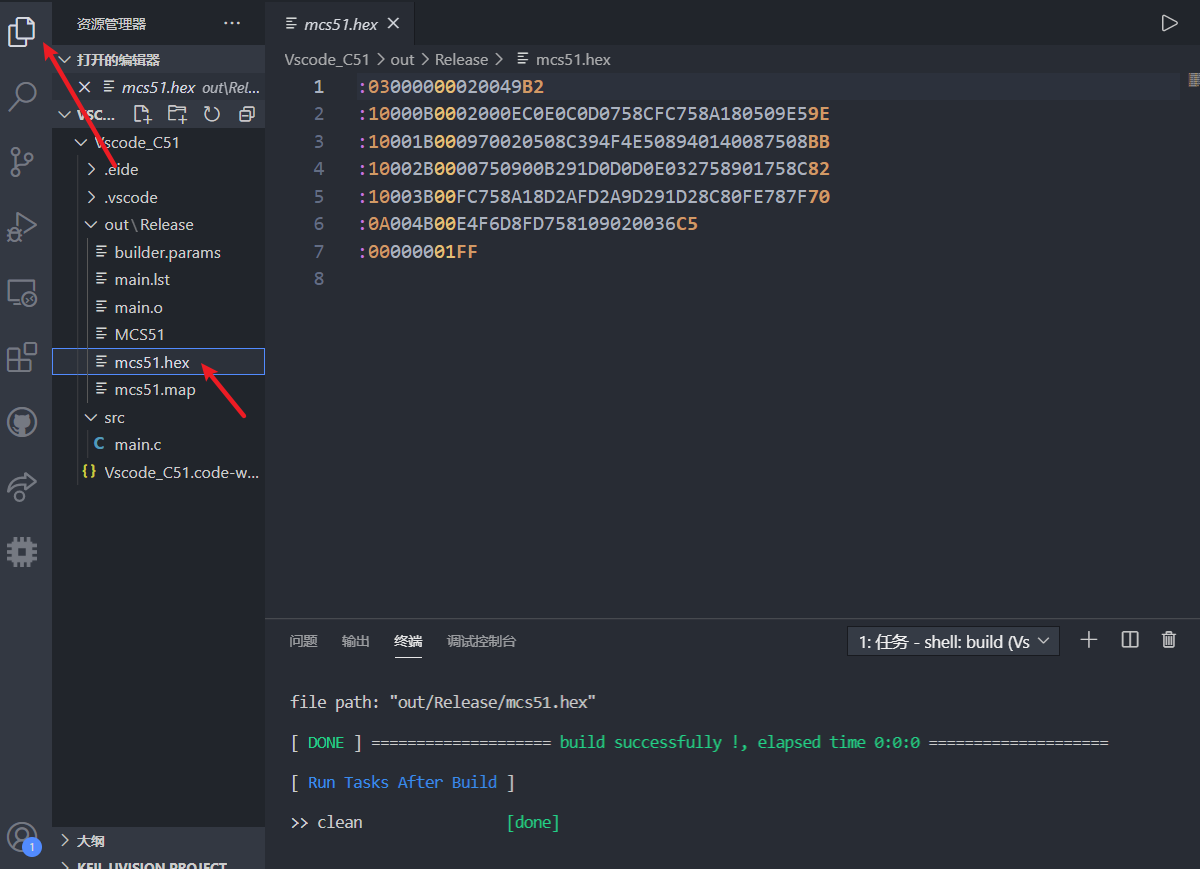This screenshot has width=1200, height=869.
Task: Select mcs51.hex in file tree
Action: click(x=158, y=362)
